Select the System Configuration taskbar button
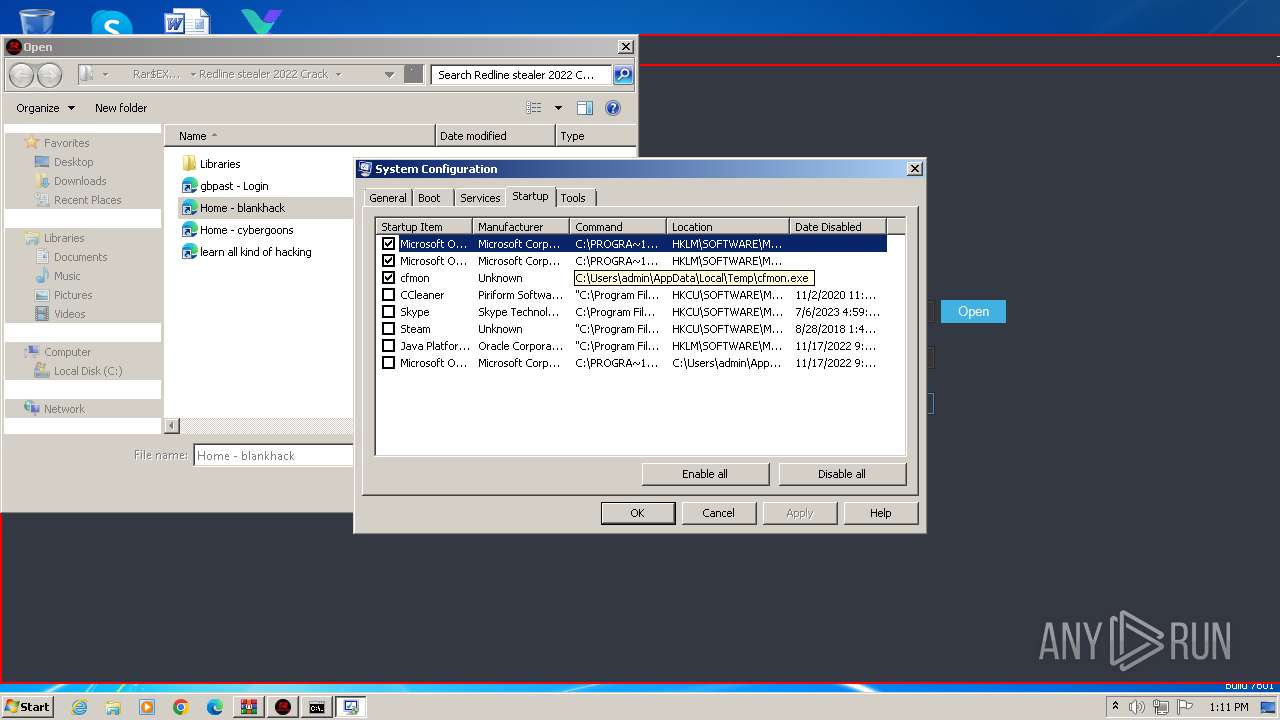 [351, 707]
